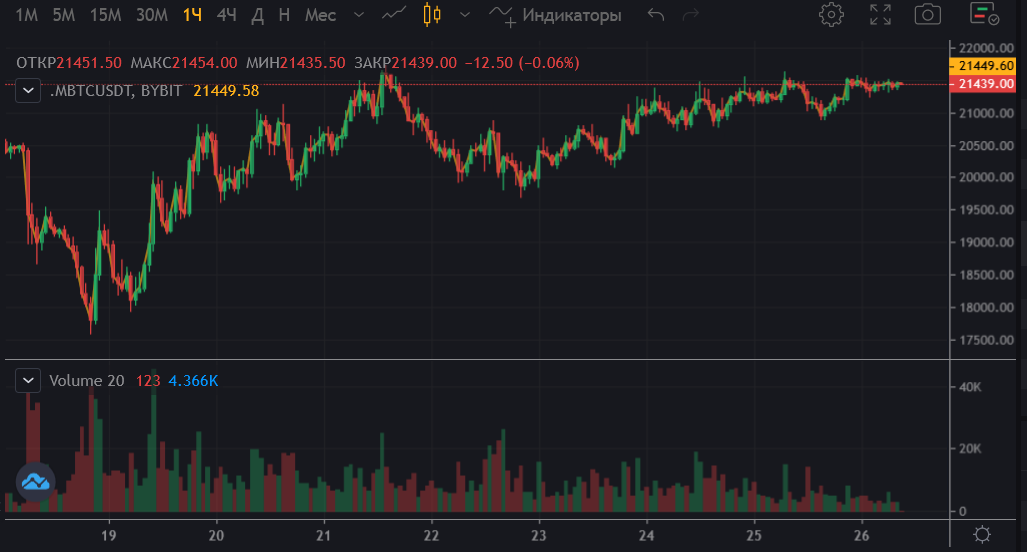Select the candlestick chart type icon
This screenshot has height=552, width=1027.
coord(431,15)
